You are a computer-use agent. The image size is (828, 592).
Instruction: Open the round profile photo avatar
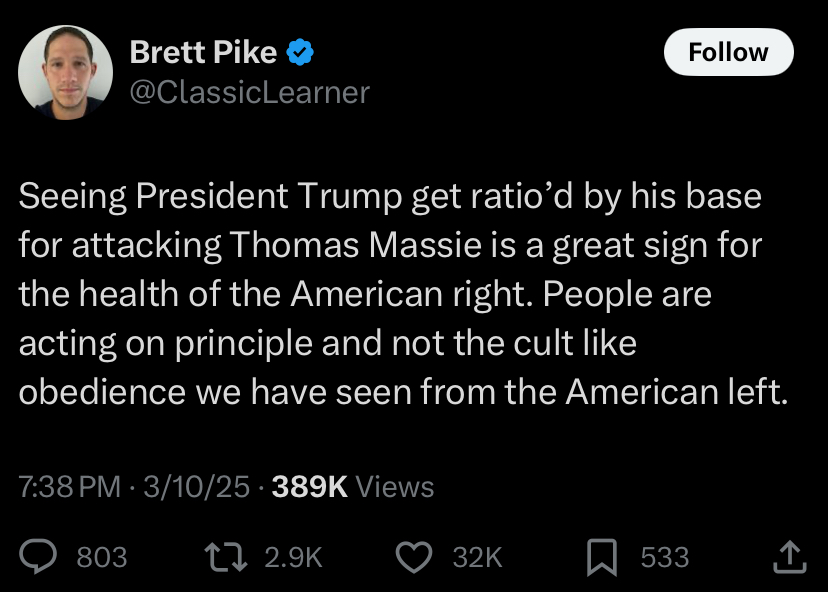(x=65, y=72)
